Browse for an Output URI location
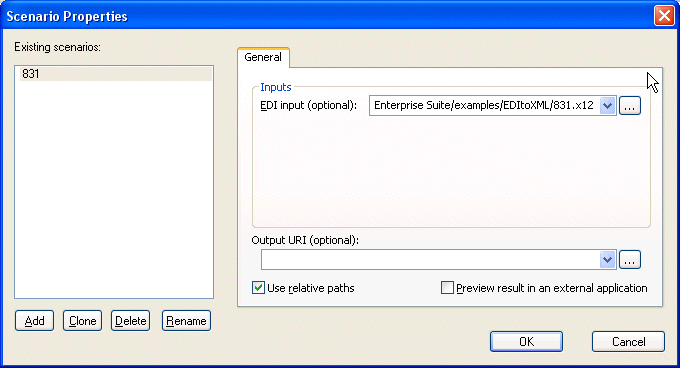The width and height of the screenshot is (680, 368). coord(630,260)
